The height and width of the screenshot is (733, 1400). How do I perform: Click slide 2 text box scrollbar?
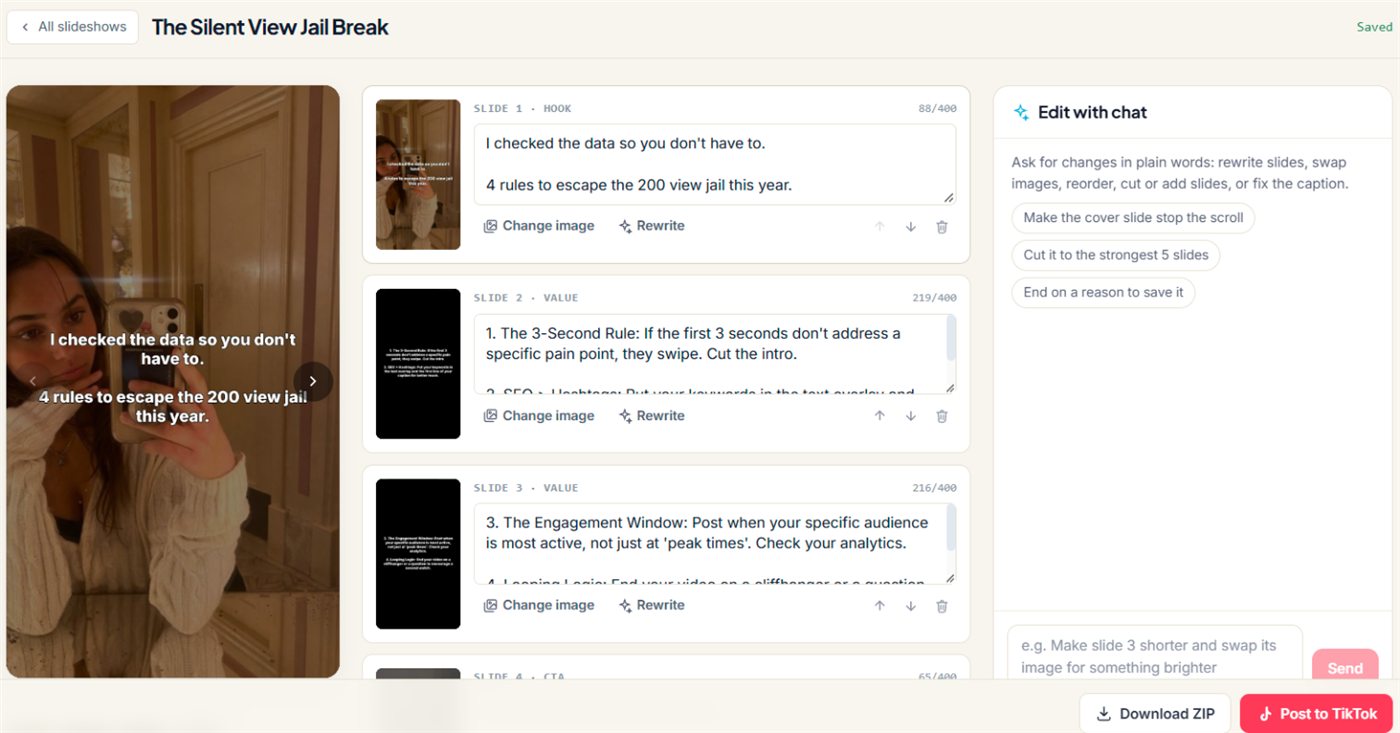click(x=950, y=340)
